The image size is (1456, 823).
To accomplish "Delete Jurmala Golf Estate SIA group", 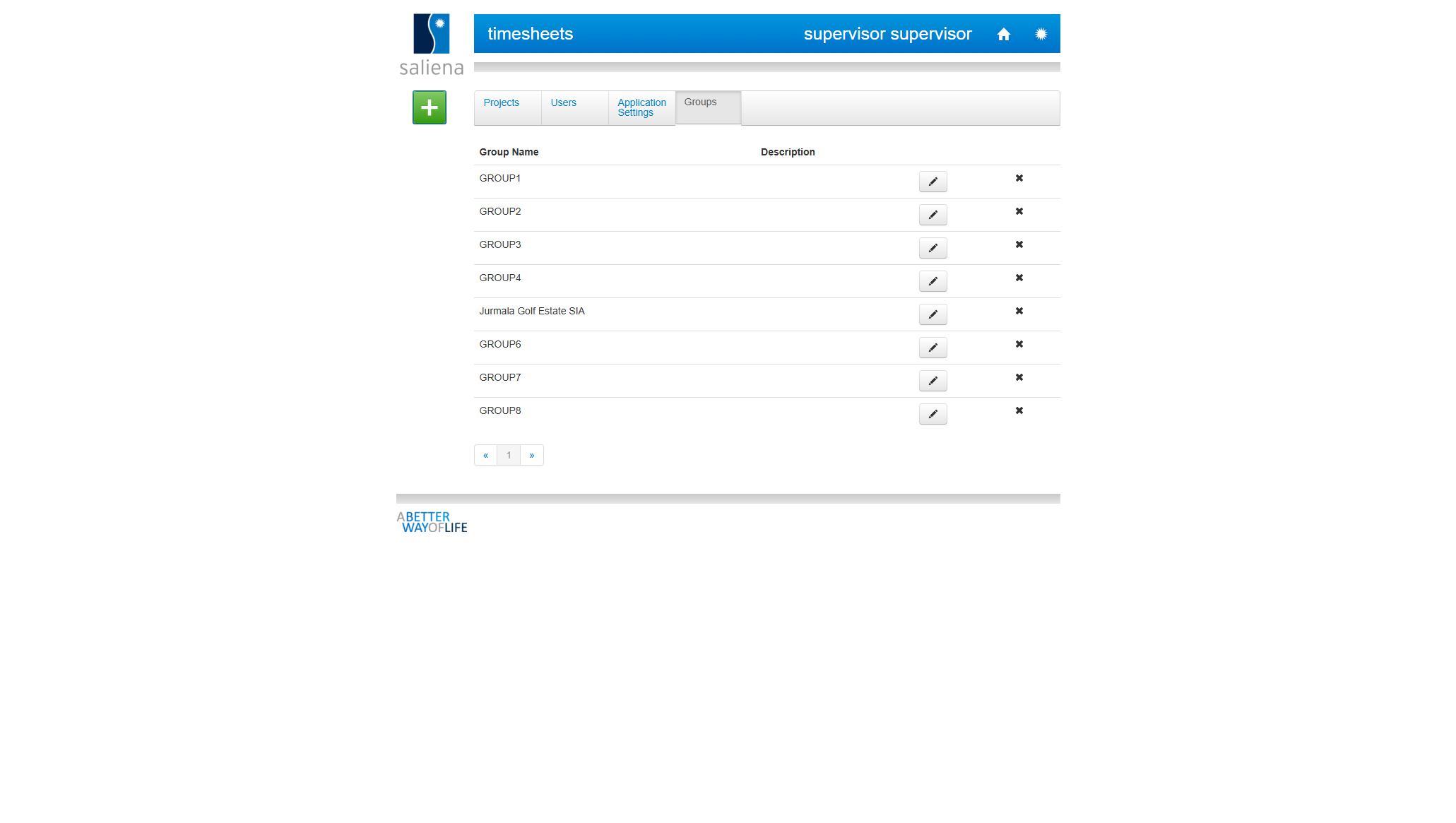I will 1019,311.
